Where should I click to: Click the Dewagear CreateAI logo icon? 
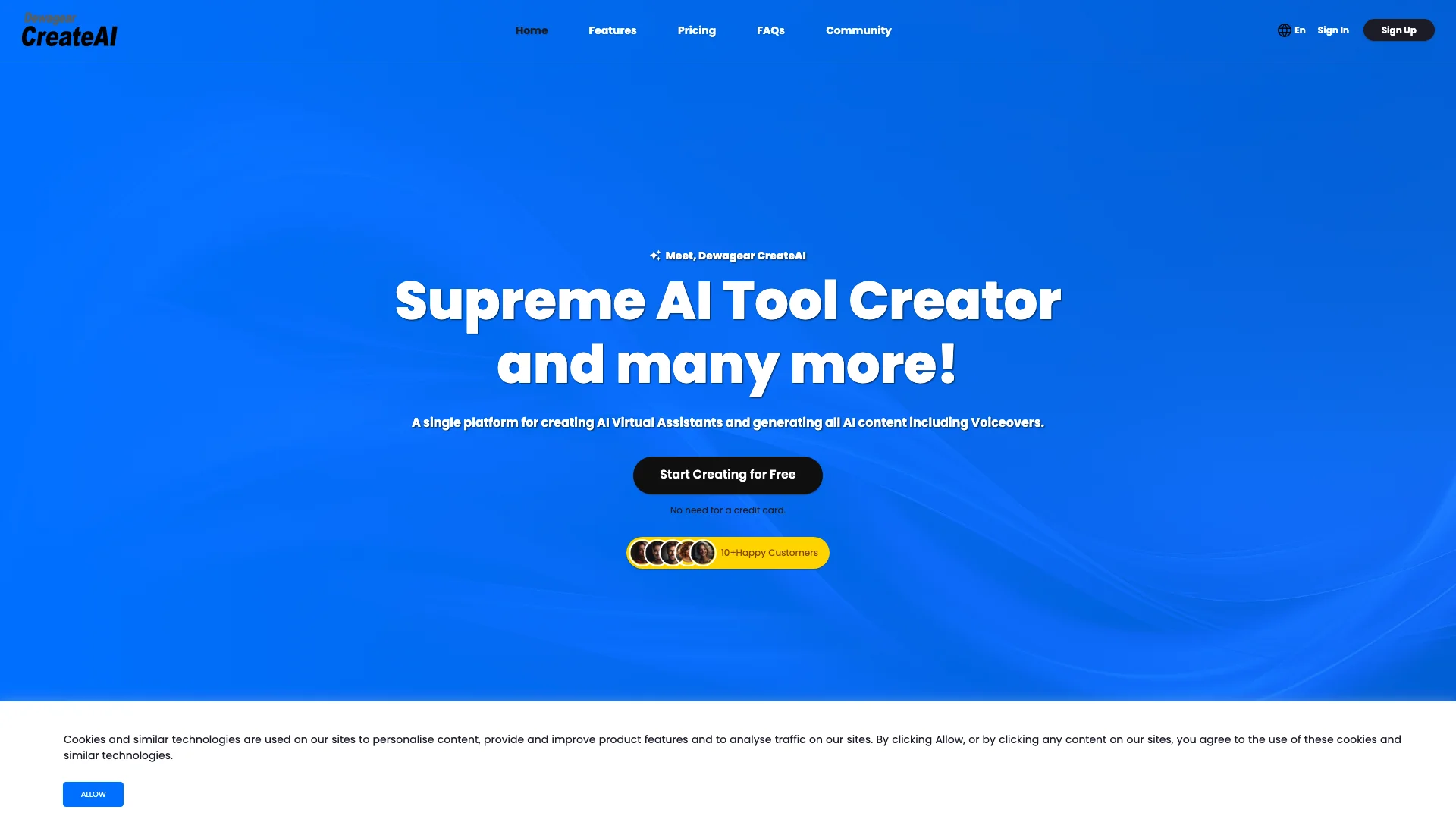(x=70, y=29)
